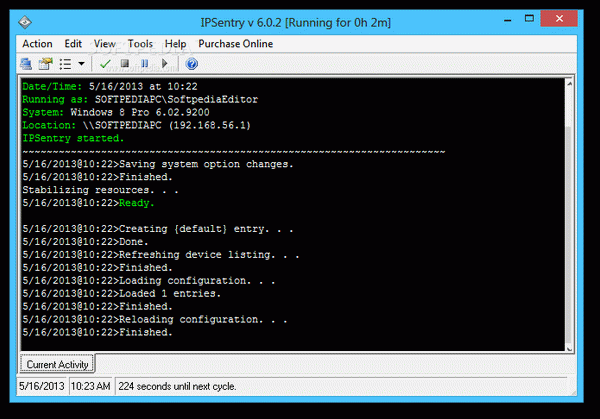This screenshot has height=419, width=600.
Task: Click the scrollbar down arrow in log
Action: (569, 347)
